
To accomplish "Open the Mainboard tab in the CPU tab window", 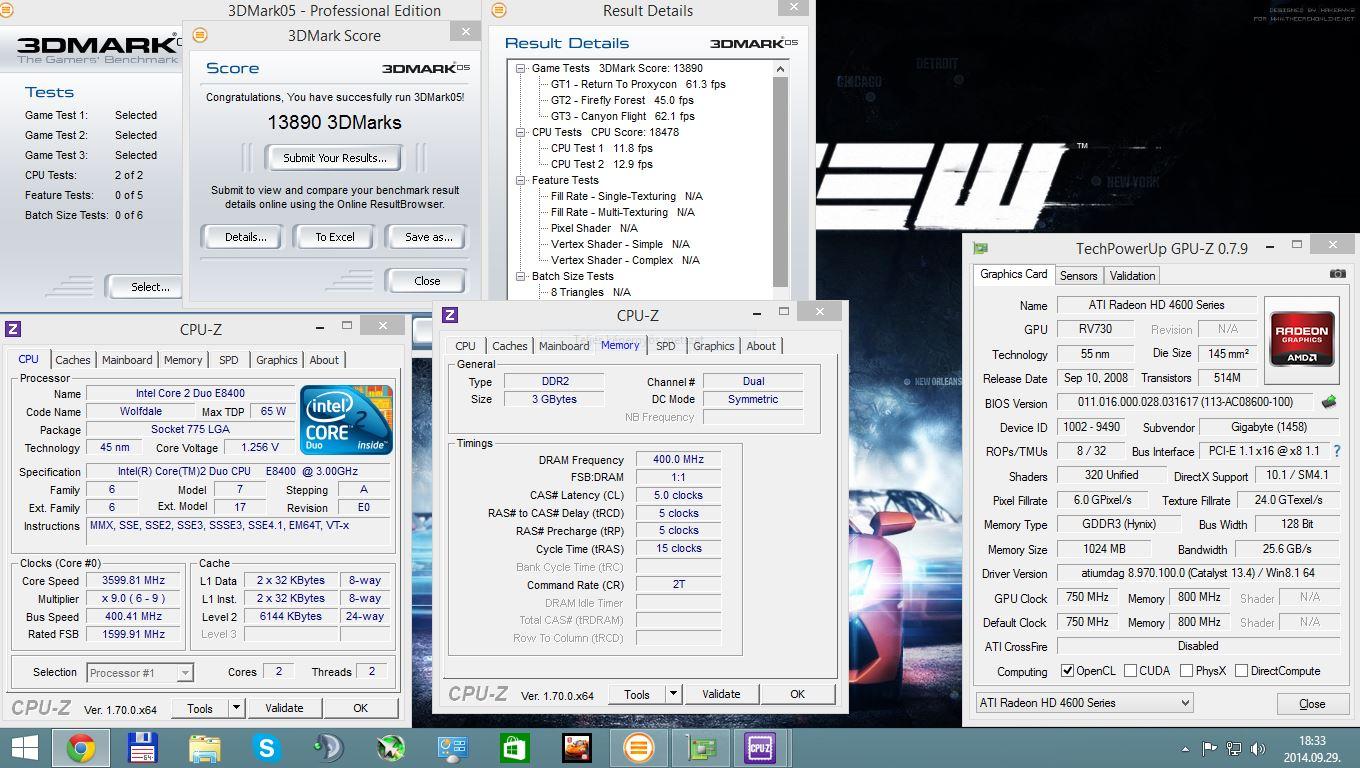I will 127,360.
